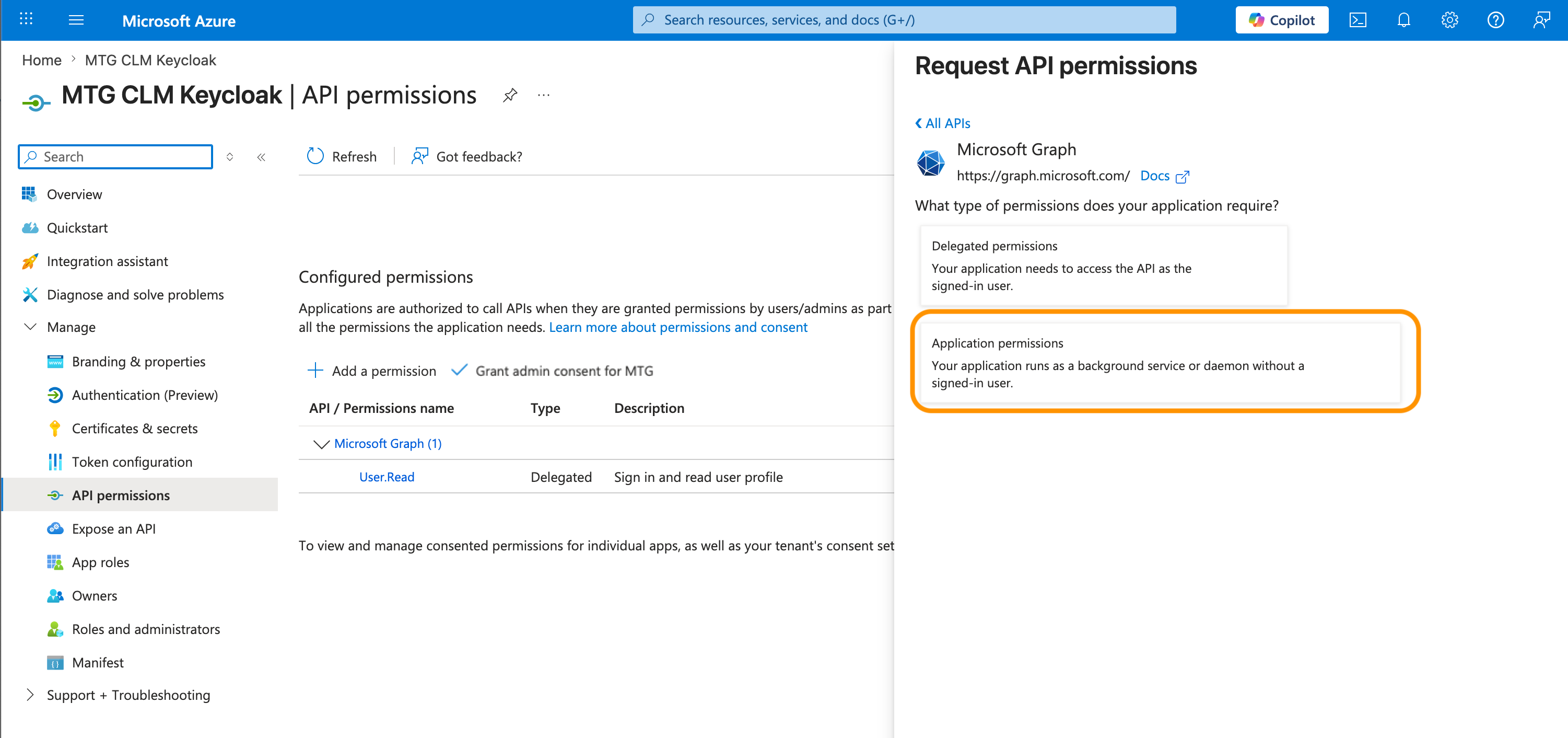This screenshot has width=1568, height=738.
Task: Open Authentication (Preview)
Action: [x=145, y=395]
